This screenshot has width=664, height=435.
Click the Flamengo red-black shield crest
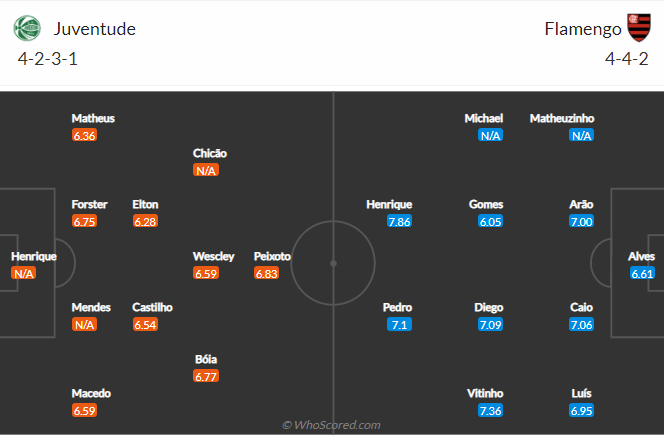(x=639, y=28)
